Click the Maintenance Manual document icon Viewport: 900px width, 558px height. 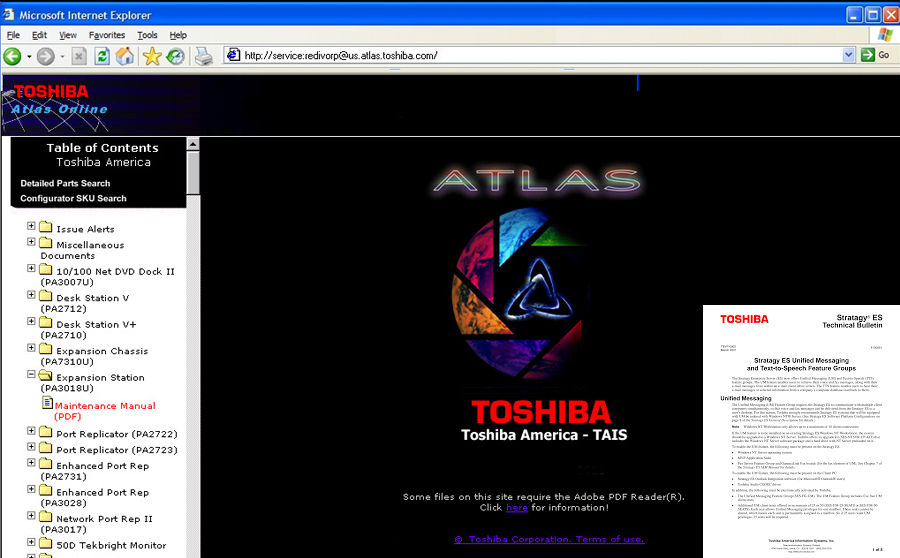tap(47, 403)
